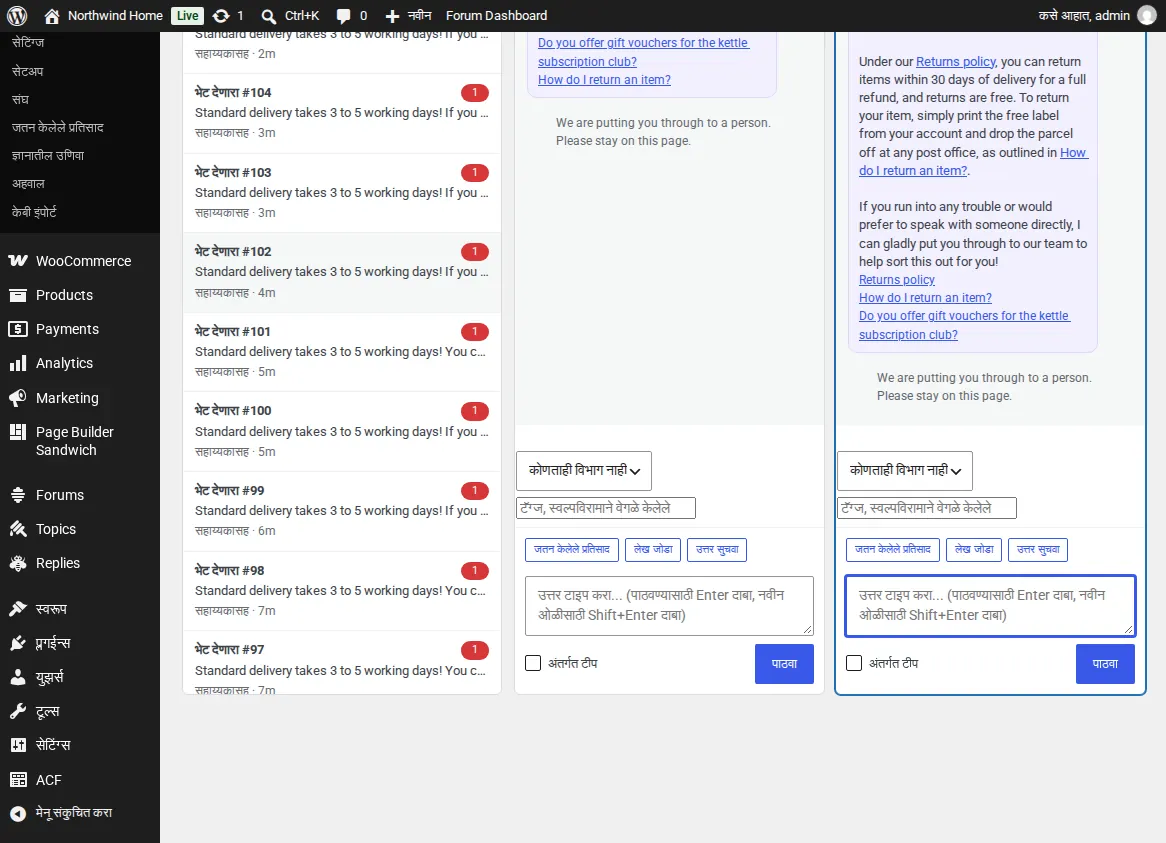Screen dimensions: 1166x843
Task: Open the केबी इंपोर्ट sidebar submenu item
Action: tap(34, 212)
